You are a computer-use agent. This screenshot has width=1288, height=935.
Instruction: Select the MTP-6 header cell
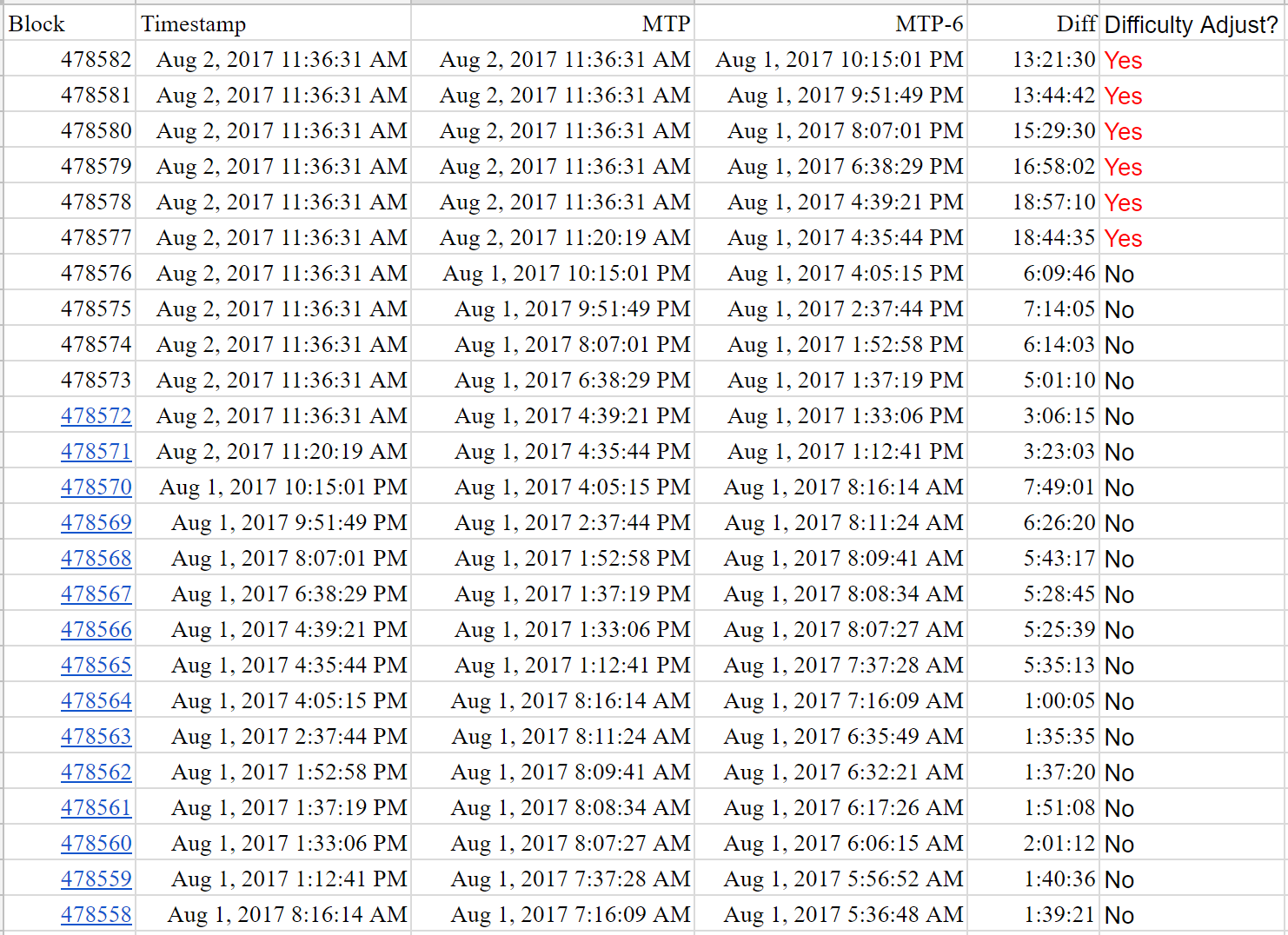[x=831, y=23]
